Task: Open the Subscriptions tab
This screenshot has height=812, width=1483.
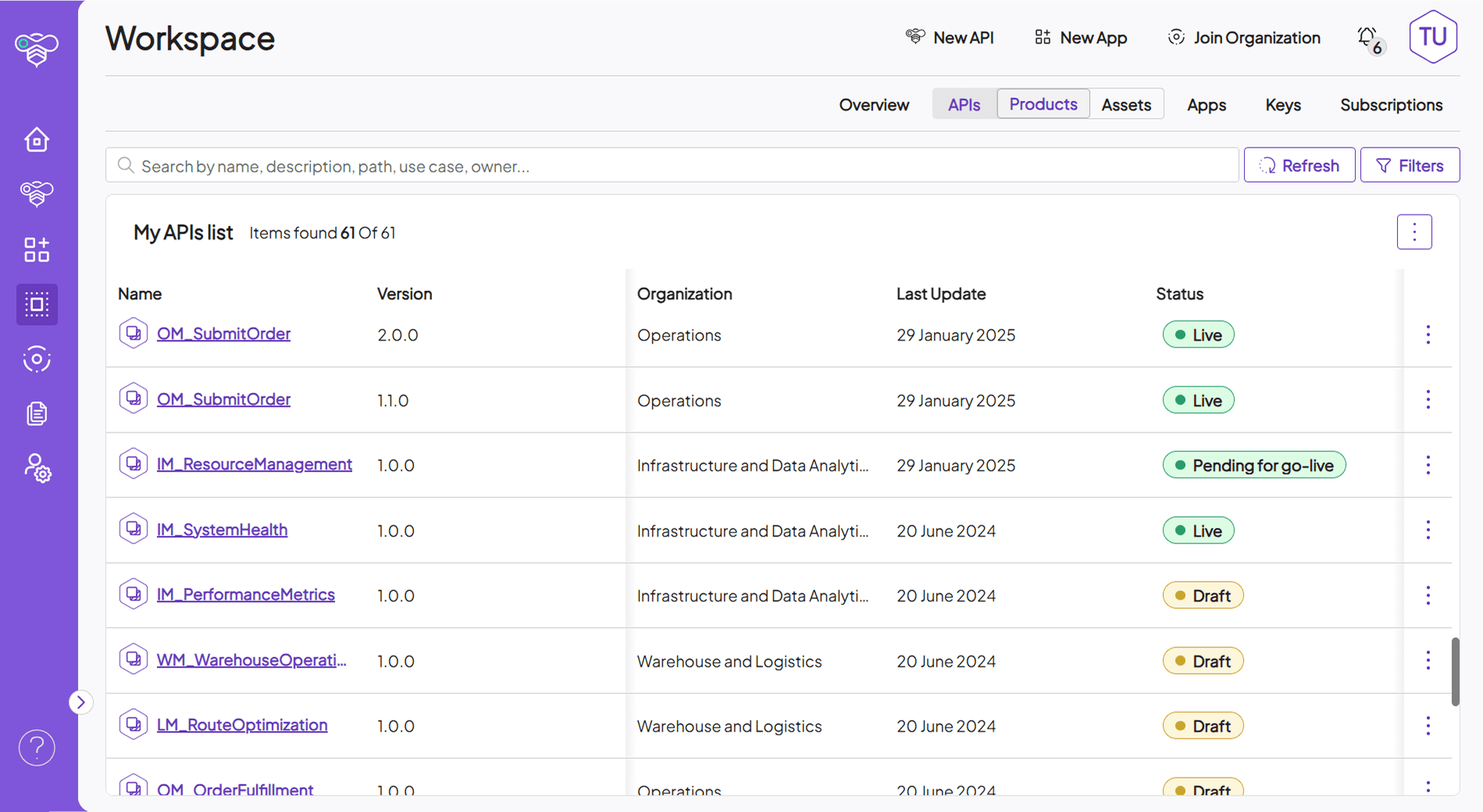Action: (x=1391, y=104)
